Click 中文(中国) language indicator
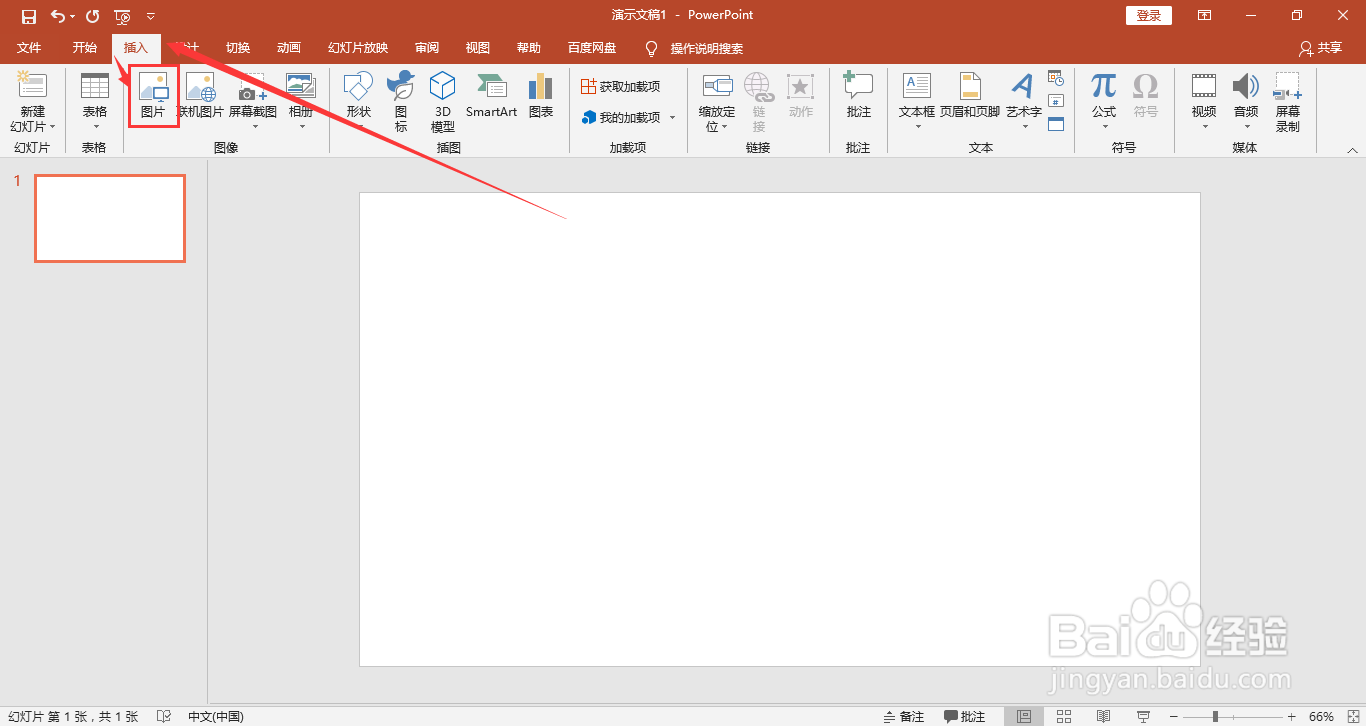 (215, 716)
